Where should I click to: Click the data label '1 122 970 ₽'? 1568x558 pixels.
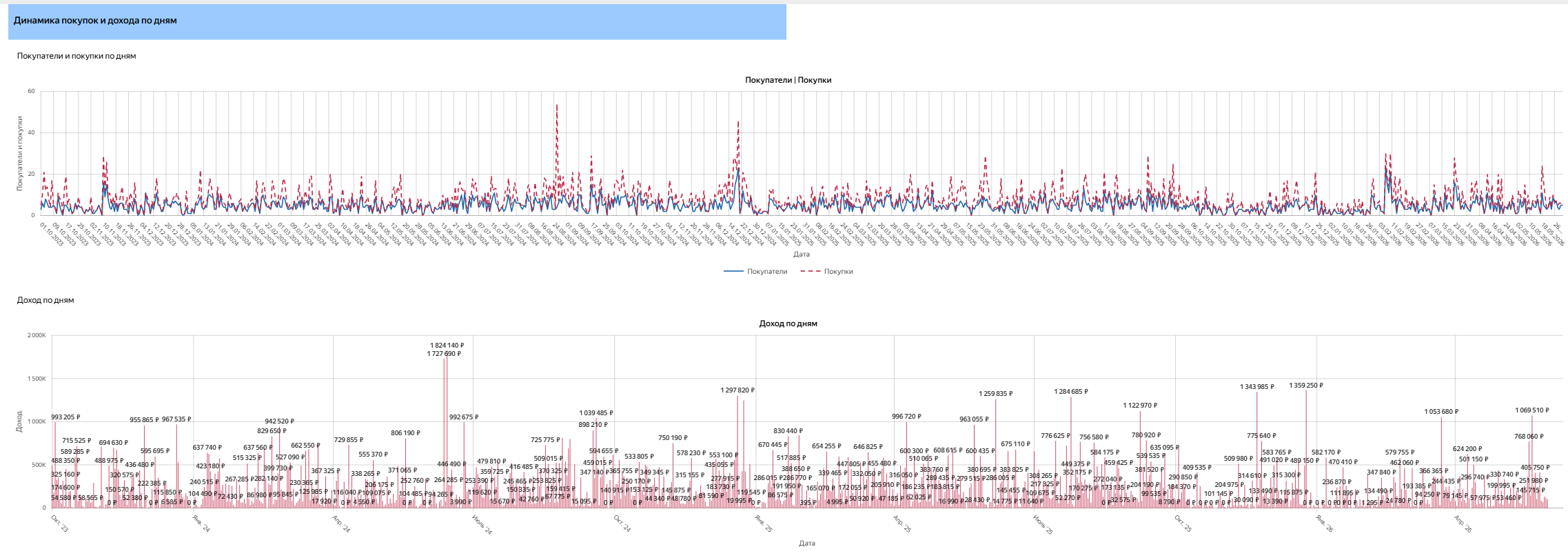point(1140,406)
